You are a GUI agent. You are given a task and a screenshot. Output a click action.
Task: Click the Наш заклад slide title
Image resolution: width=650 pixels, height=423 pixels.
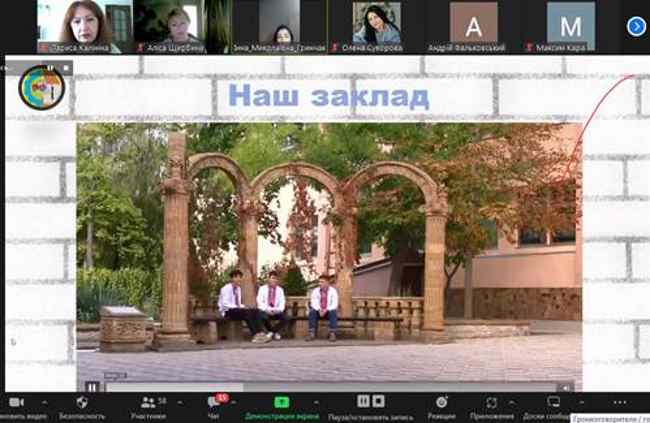(328, 95)
